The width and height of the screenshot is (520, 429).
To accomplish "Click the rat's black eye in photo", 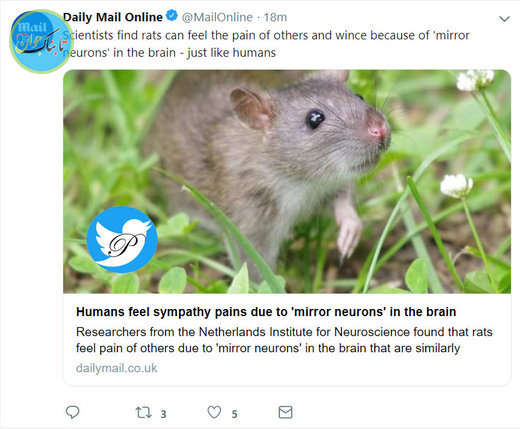I will click(x=315, y=119).
